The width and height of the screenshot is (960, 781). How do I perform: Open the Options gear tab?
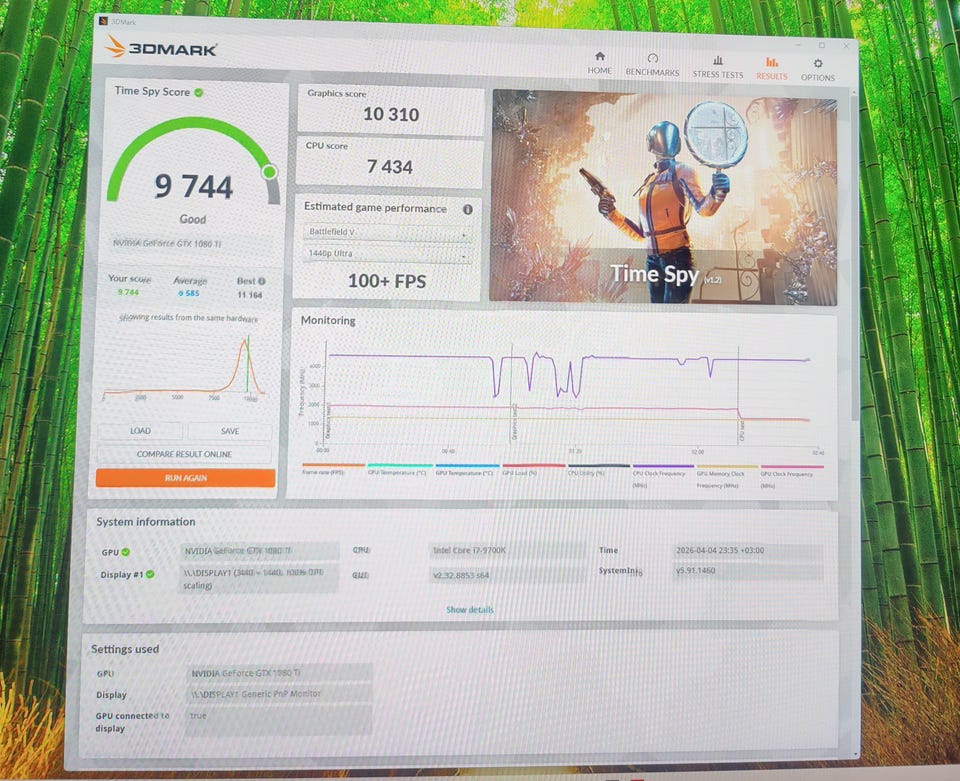pyautogui.click(x=817, y=70)
